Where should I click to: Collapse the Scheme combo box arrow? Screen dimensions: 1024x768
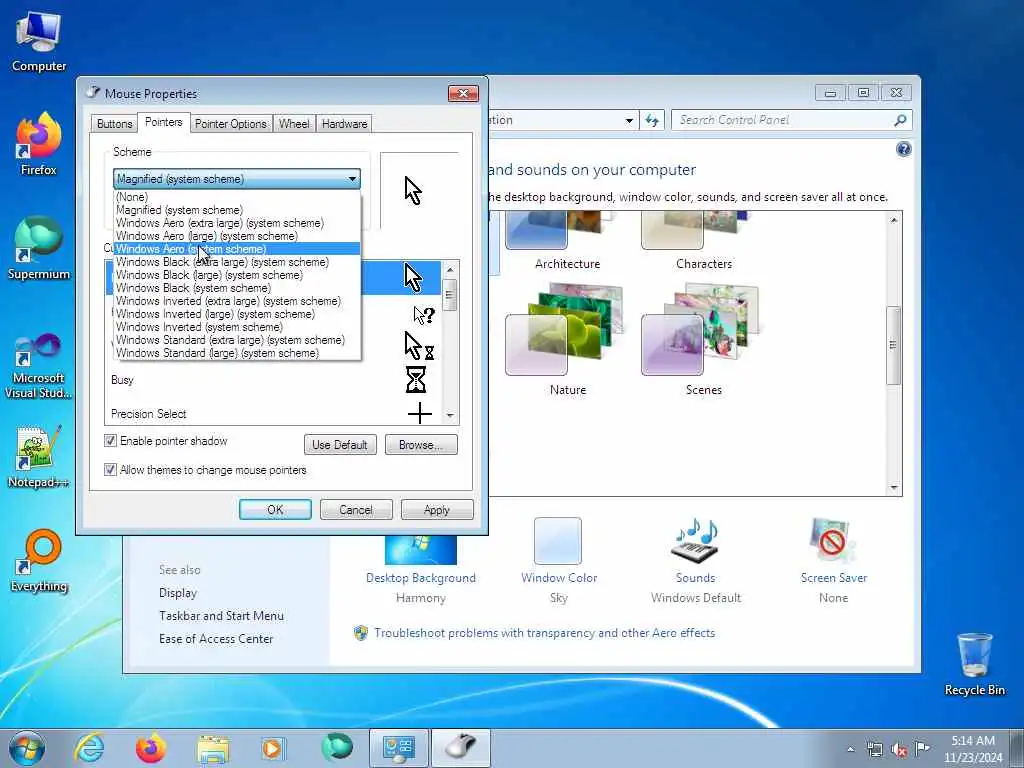click(x=352, y=178)
